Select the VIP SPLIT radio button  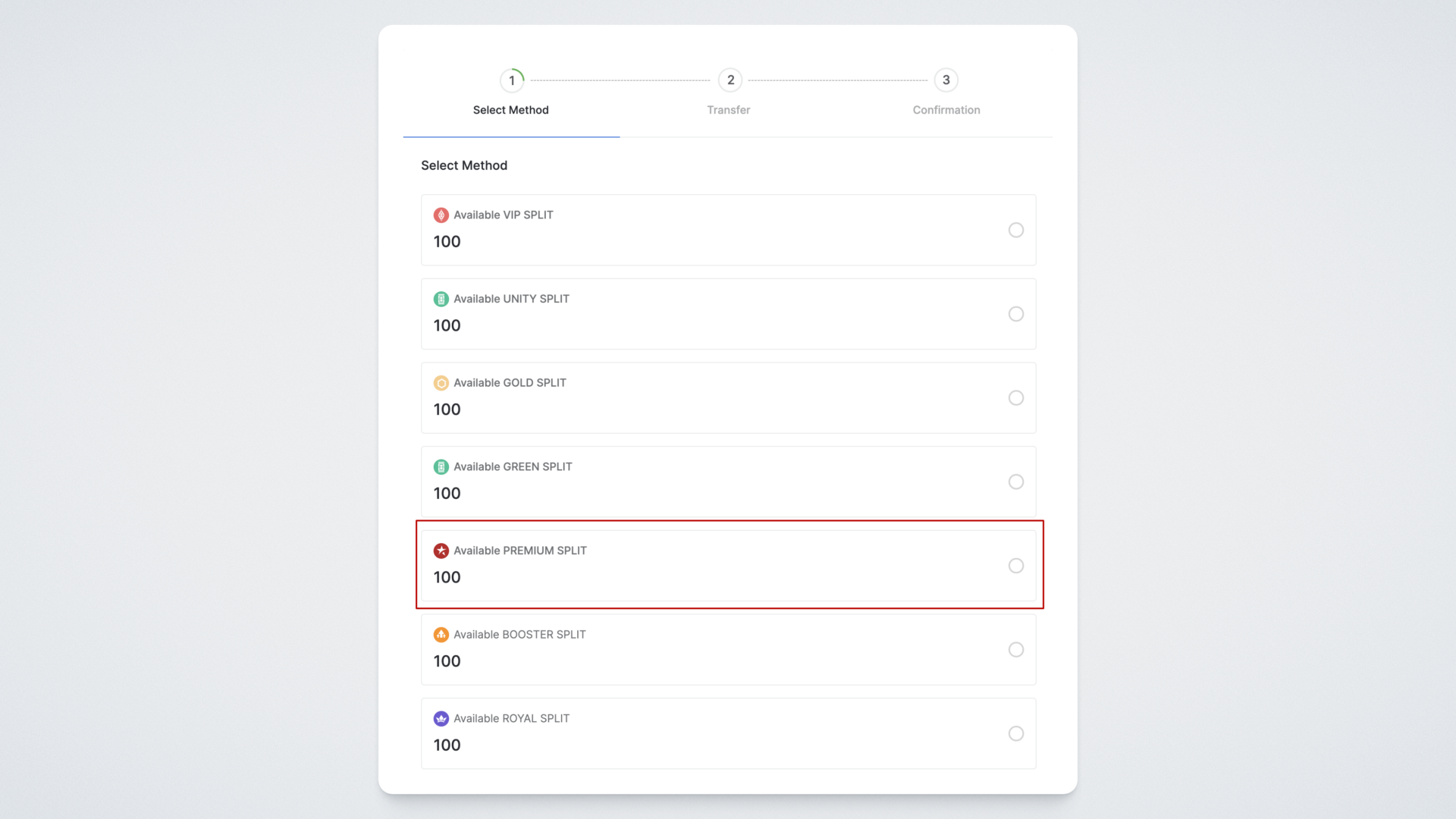coord(1015,231)
